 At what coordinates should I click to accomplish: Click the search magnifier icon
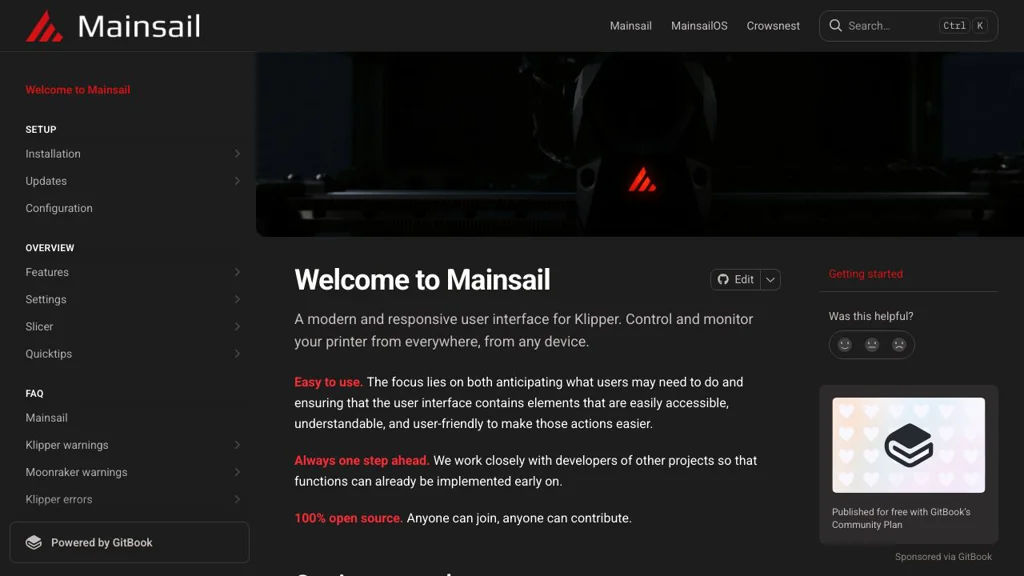(x=835, y=25)
